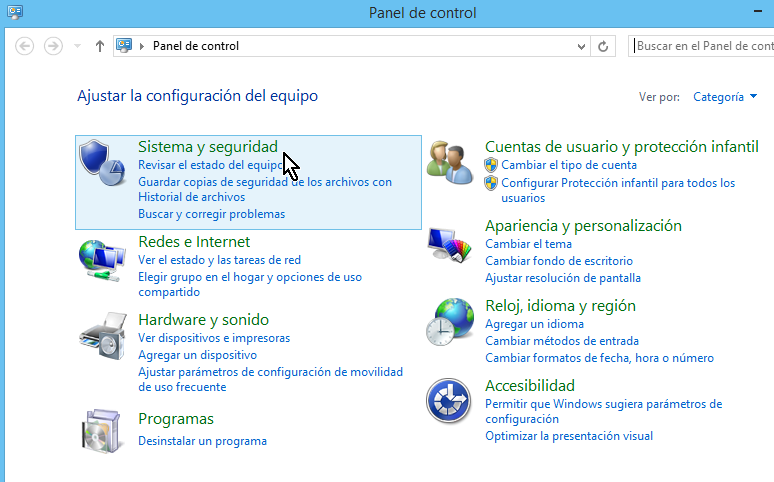
Task: Open Cambiar formatos de fecha, hora o número
Action: click(599, 358)
